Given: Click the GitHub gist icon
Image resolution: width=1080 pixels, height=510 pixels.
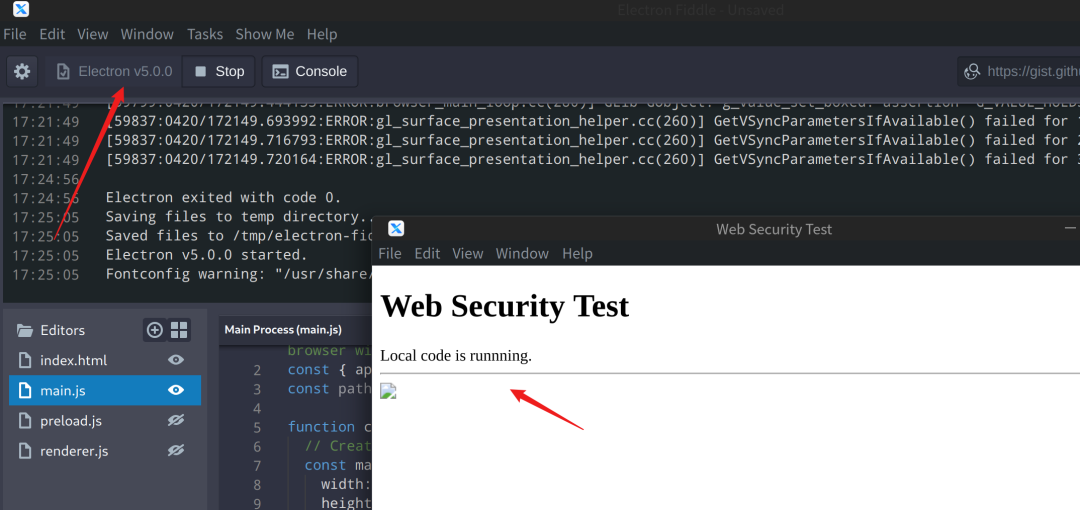Looking at the screenshot, I should (x=971, y=72).
